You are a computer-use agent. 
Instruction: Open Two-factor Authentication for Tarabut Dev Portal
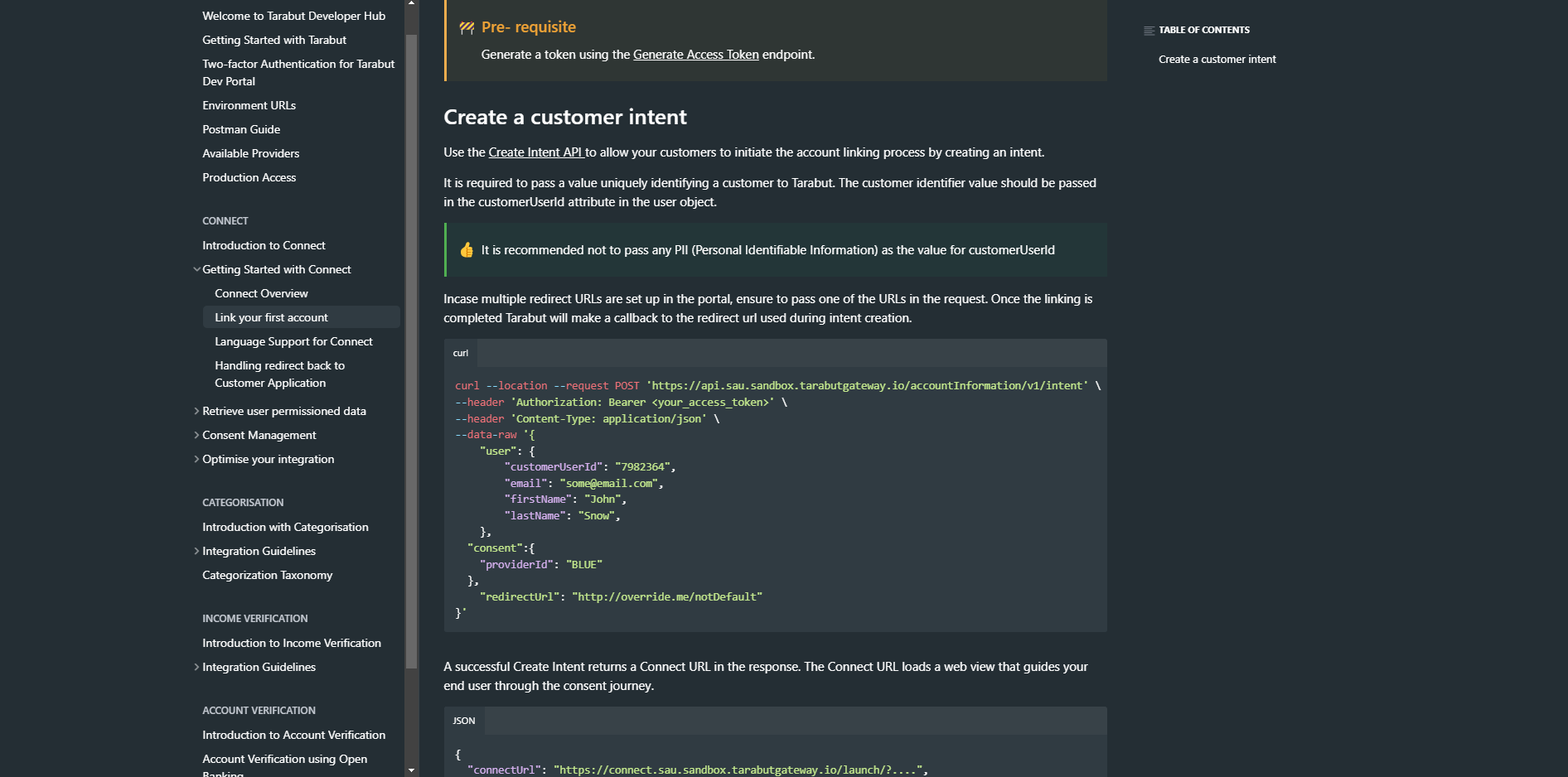(x=298, y=72)
